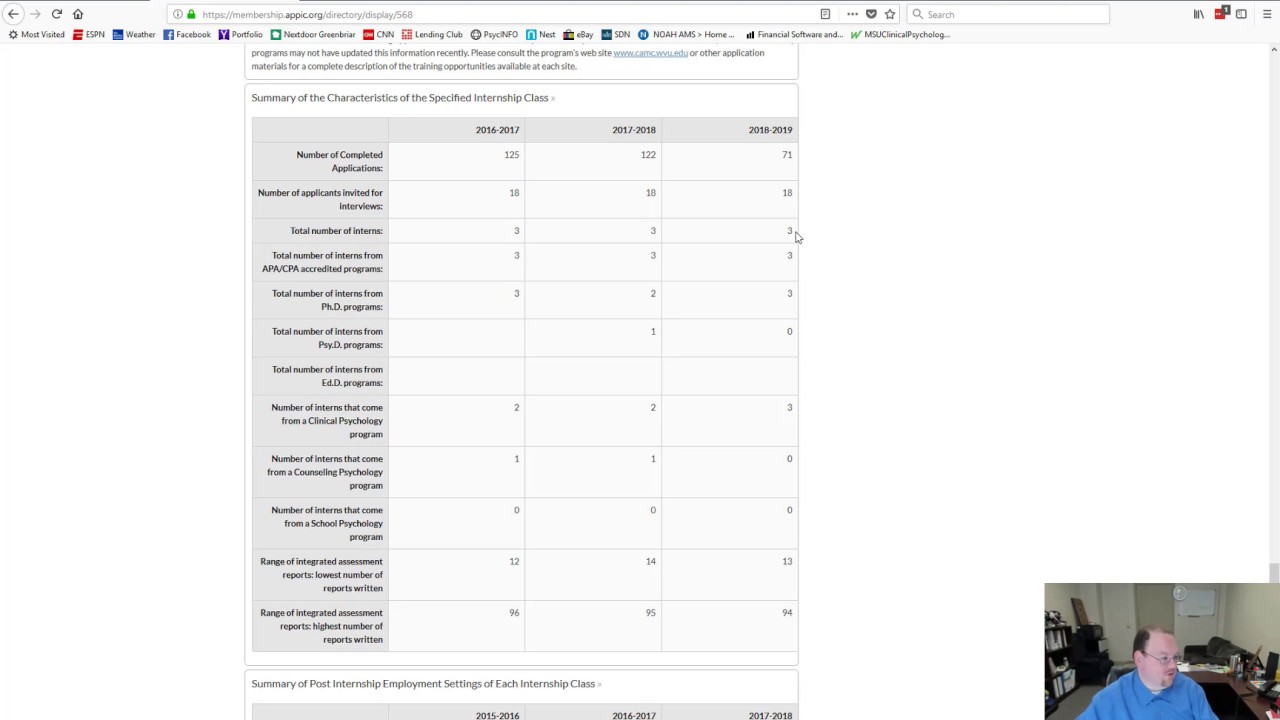The image size is (1280, 720).
Task: Click the completed applications value 125
Action: coord(511,155)
